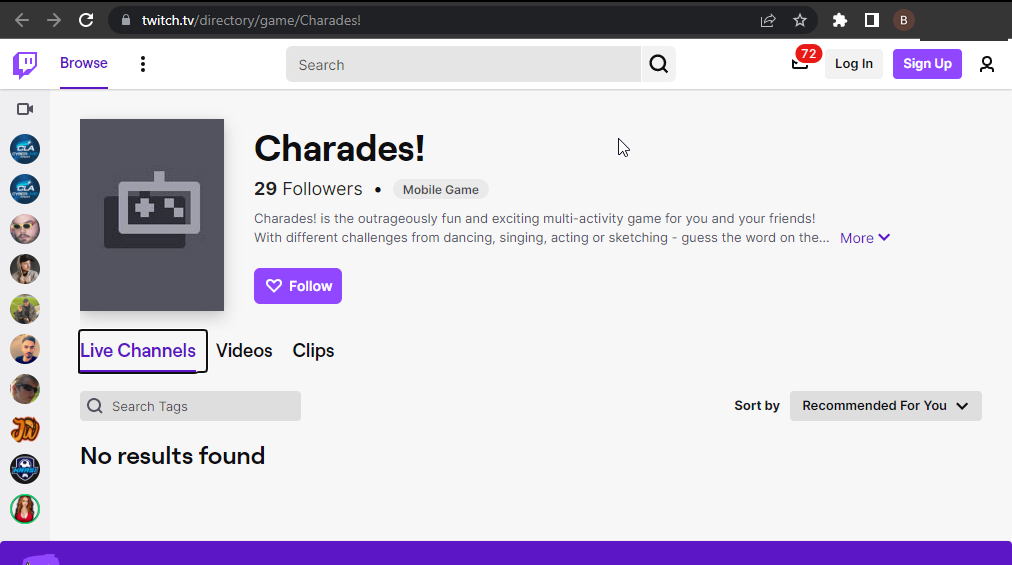Image resolution: width=1012 pixels, height=565 pixels.
Task: Click the Mobile Game tag
Action: [x=441, y=190]
